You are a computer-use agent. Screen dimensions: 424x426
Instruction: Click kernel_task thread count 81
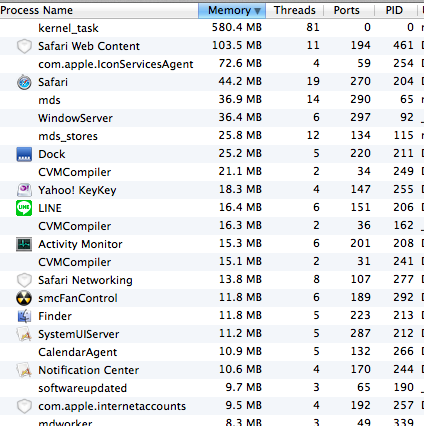point(313,27)
